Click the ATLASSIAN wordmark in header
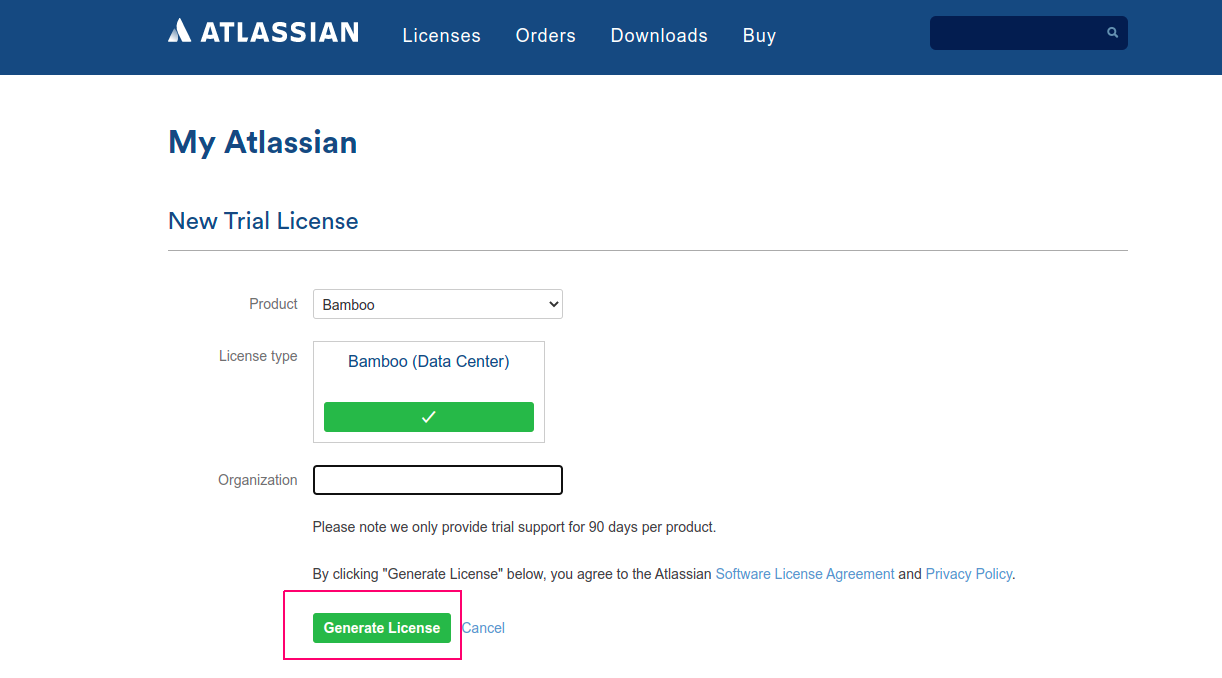This screenshot has width=1222, height=678. [x=279, y=32]
